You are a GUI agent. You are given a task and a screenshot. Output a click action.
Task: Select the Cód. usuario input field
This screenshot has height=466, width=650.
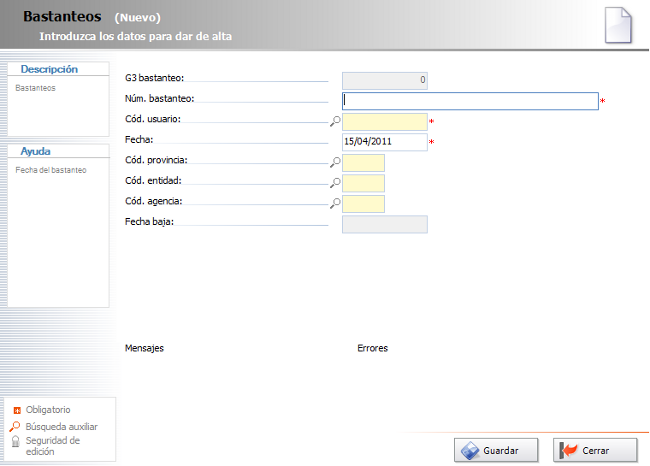[x=385, y=122]
